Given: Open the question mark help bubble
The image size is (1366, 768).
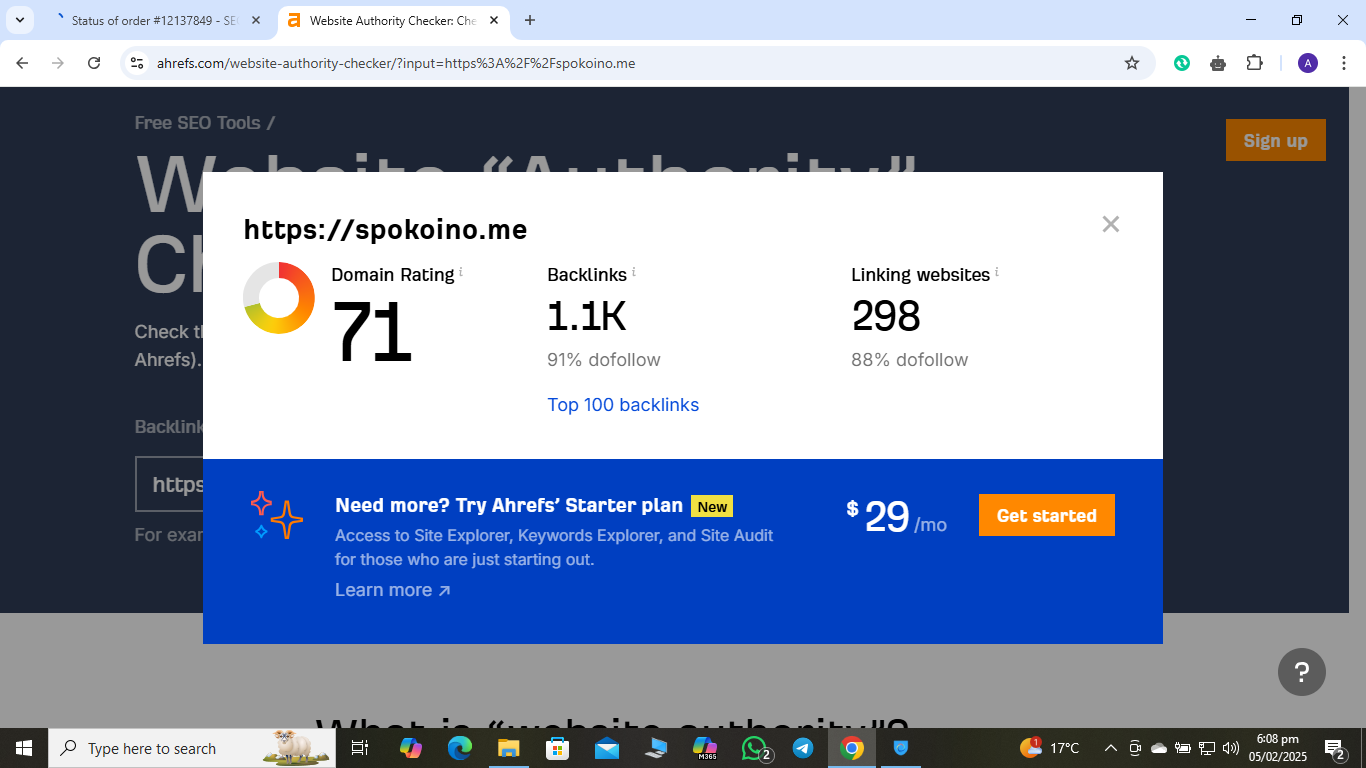Looking at the screenshot, I should coord(1302,672).
